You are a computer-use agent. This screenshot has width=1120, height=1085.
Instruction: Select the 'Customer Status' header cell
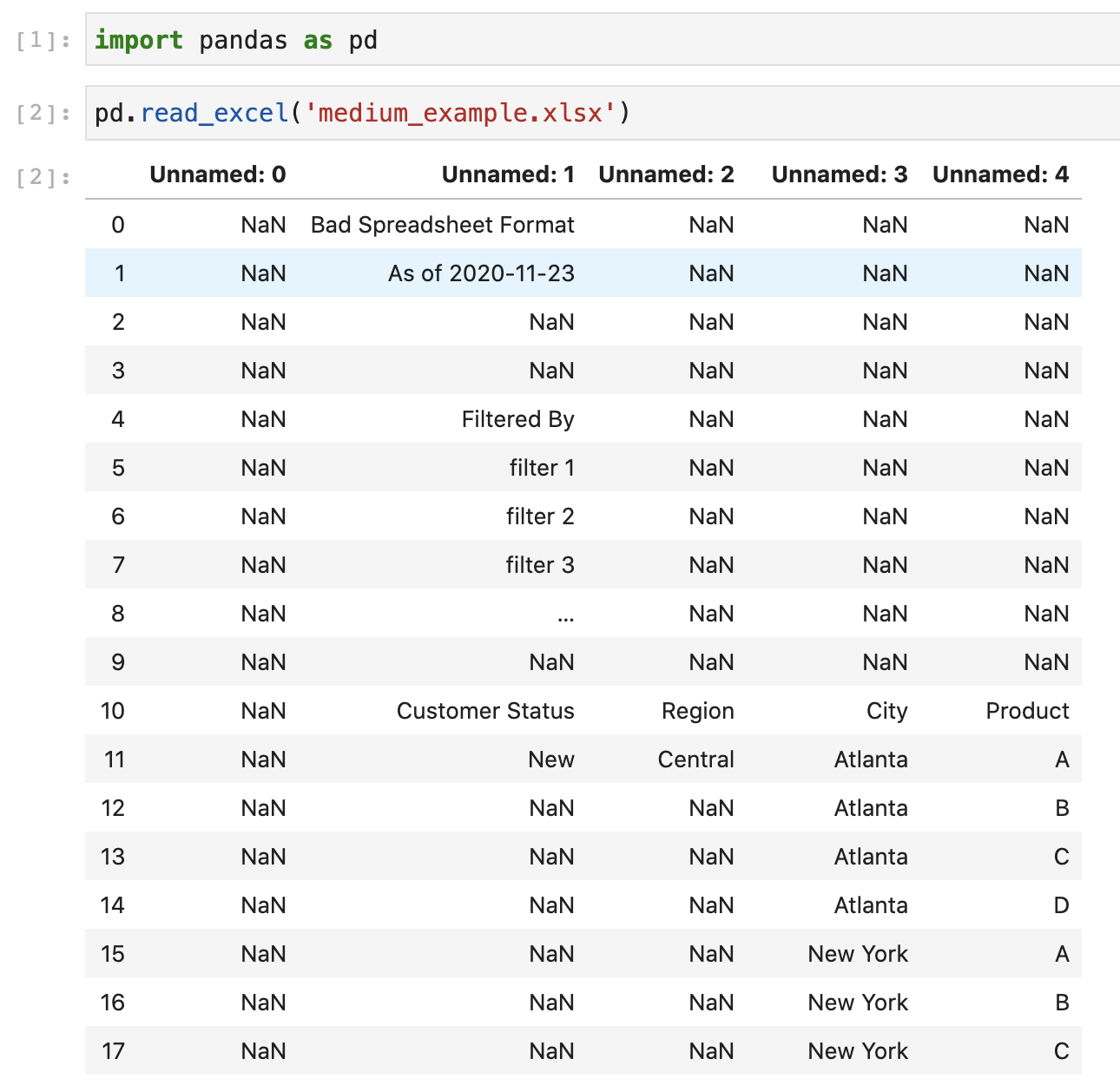pyautogui.click(x=485, y=710)
